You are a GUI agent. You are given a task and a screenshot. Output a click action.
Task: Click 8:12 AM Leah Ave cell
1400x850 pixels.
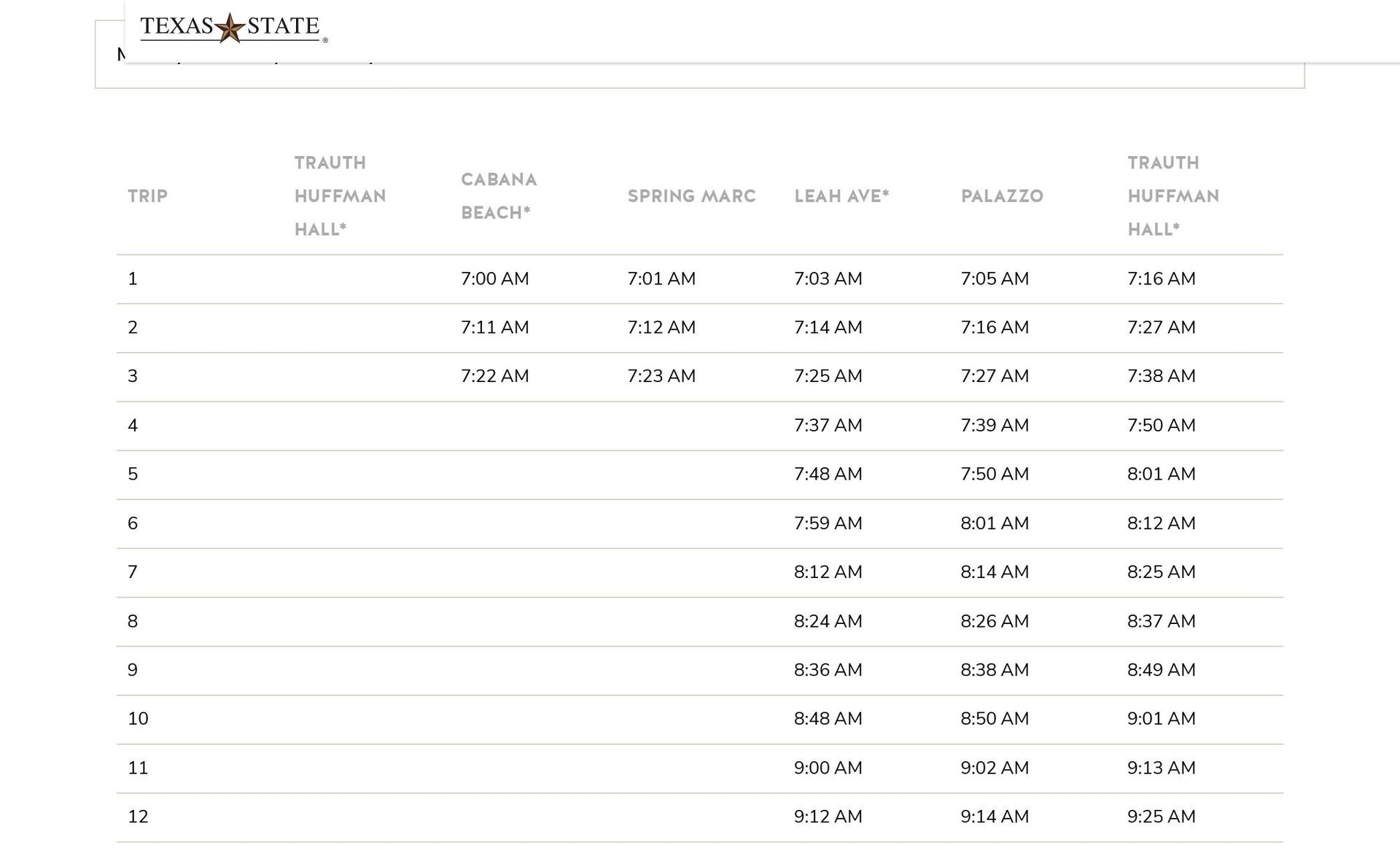tap(828, 572)
